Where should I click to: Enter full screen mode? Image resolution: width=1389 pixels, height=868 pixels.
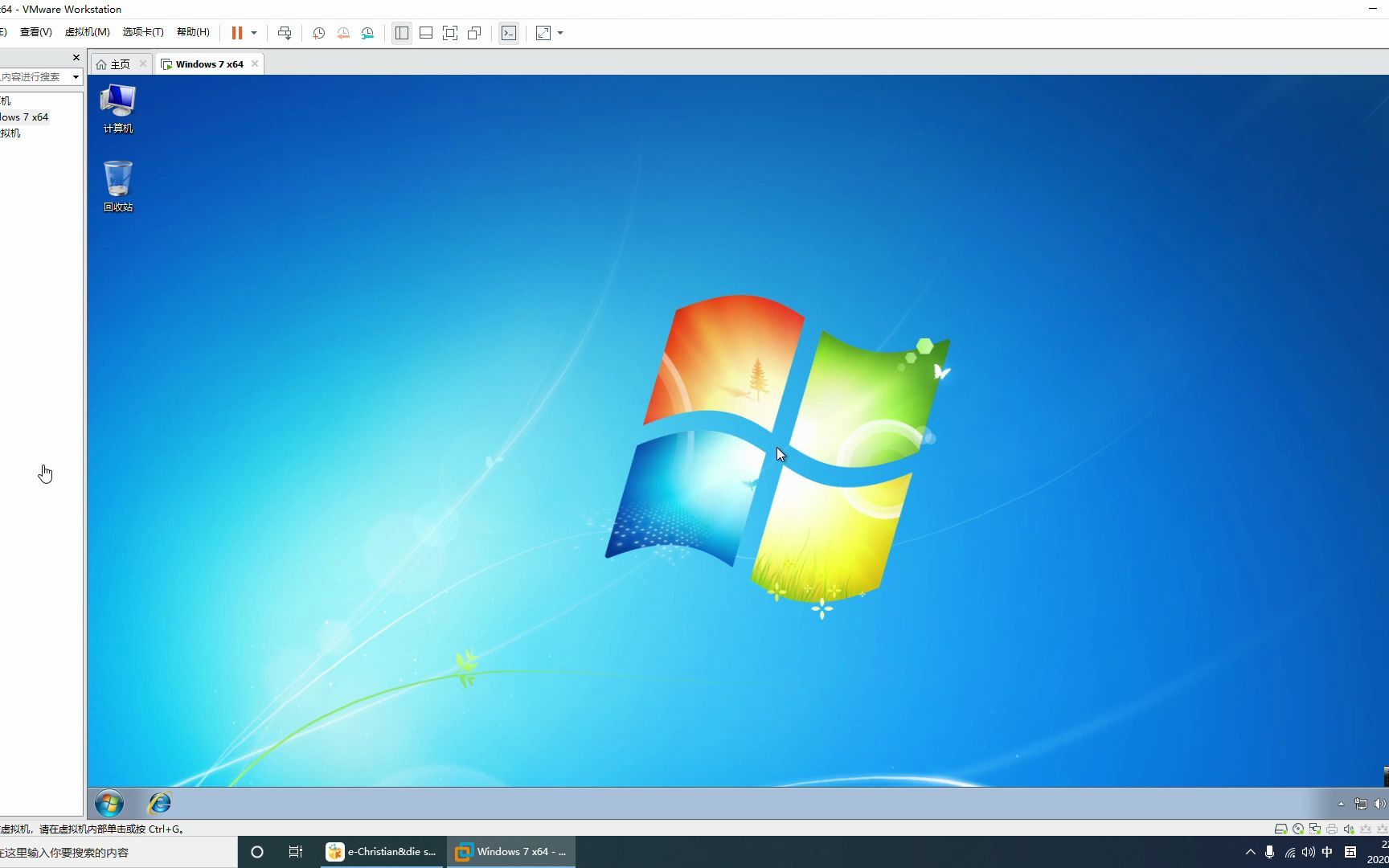450,33
